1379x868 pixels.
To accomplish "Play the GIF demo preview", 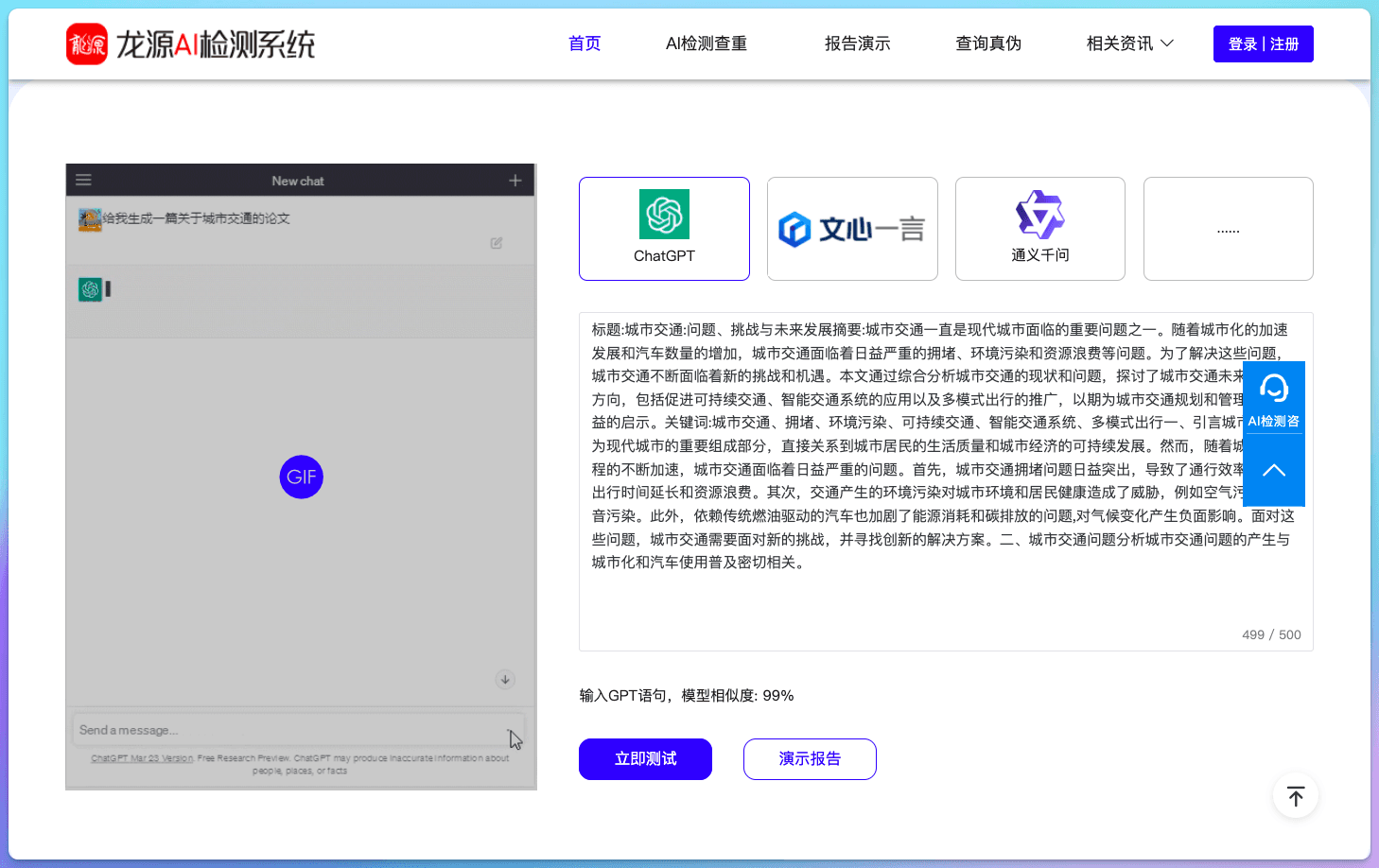I will (x=302, y=477).
